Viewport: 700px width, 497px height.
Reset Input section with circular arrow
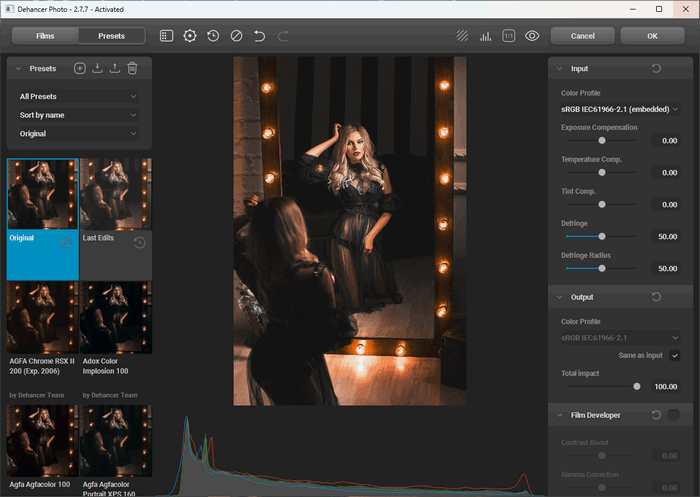coord(655,69)
